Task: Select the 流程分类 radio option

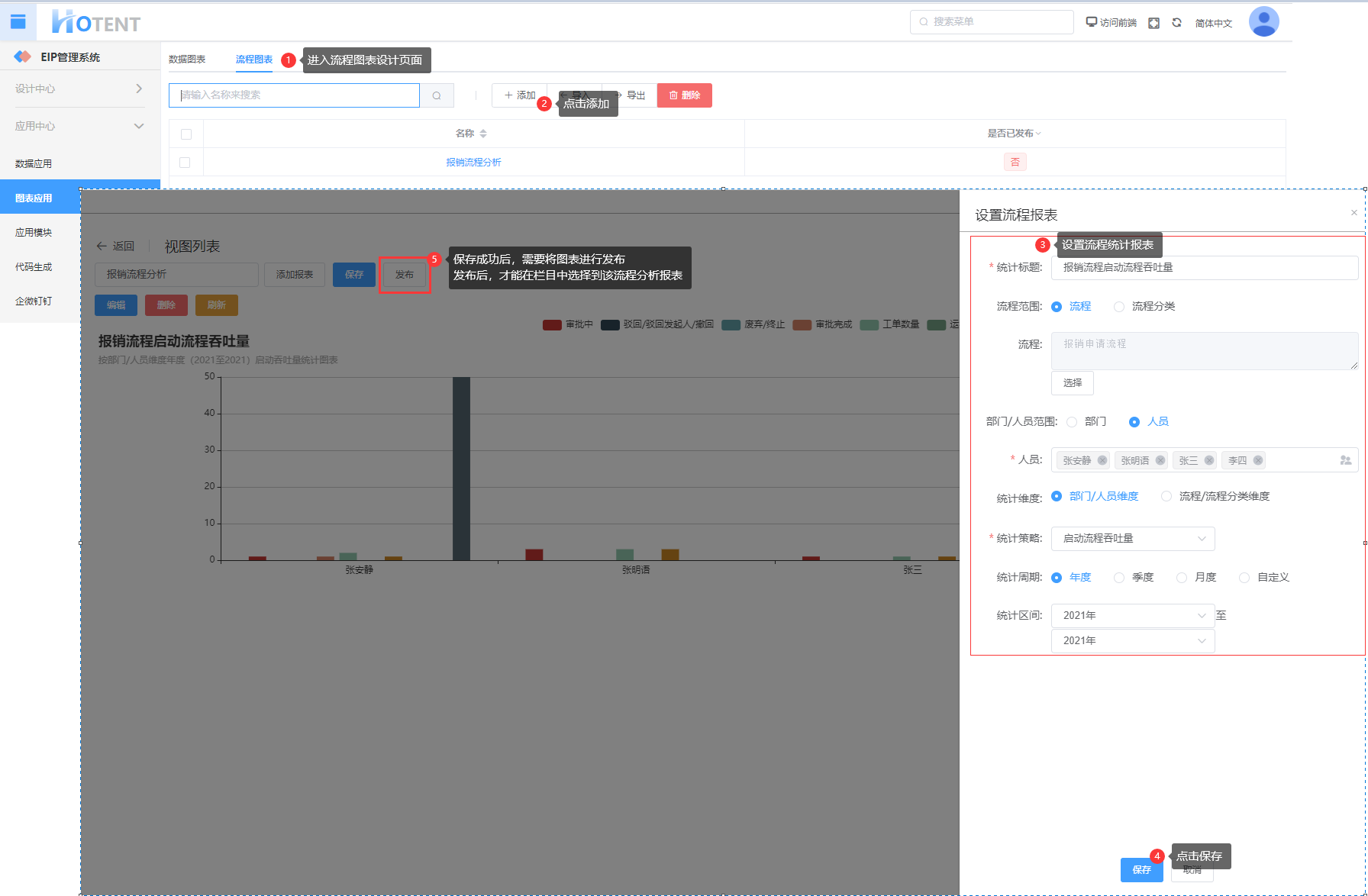Action: [1119, 307]
